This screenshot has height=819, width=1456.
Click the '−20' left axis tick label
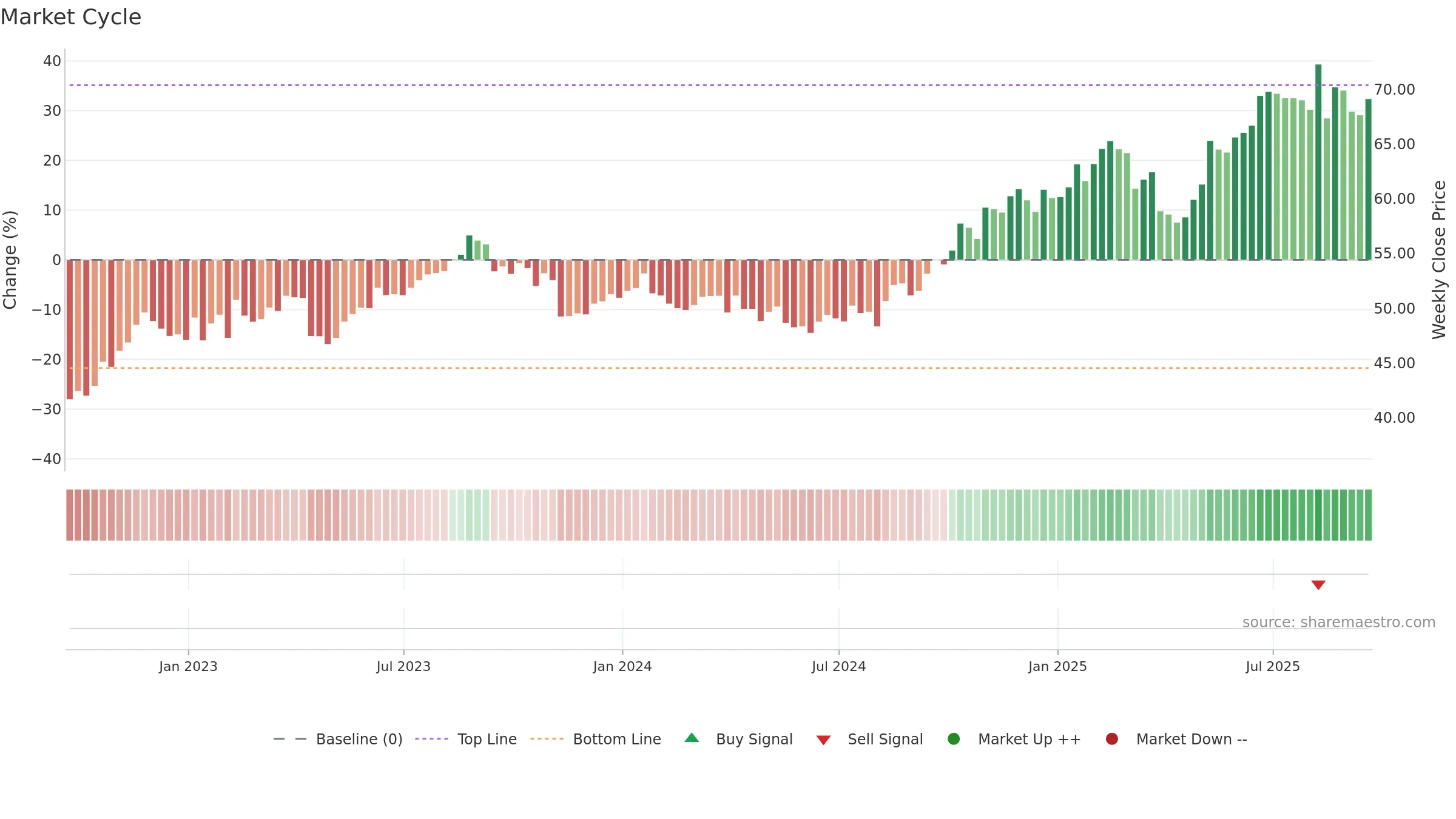47,360
